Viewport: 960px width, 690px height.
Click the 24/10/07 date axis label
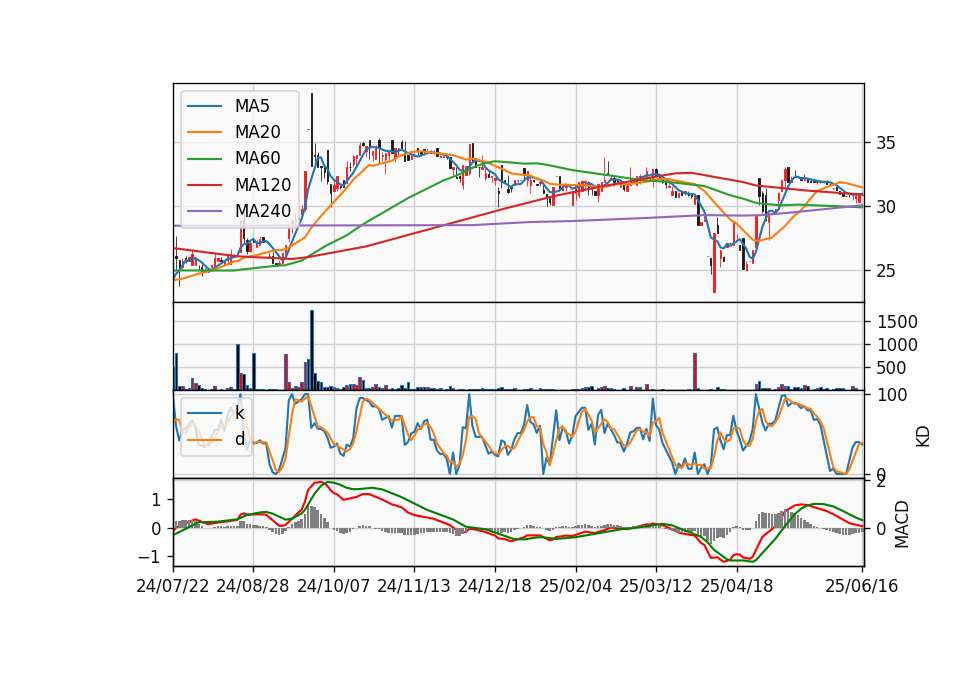334,586
